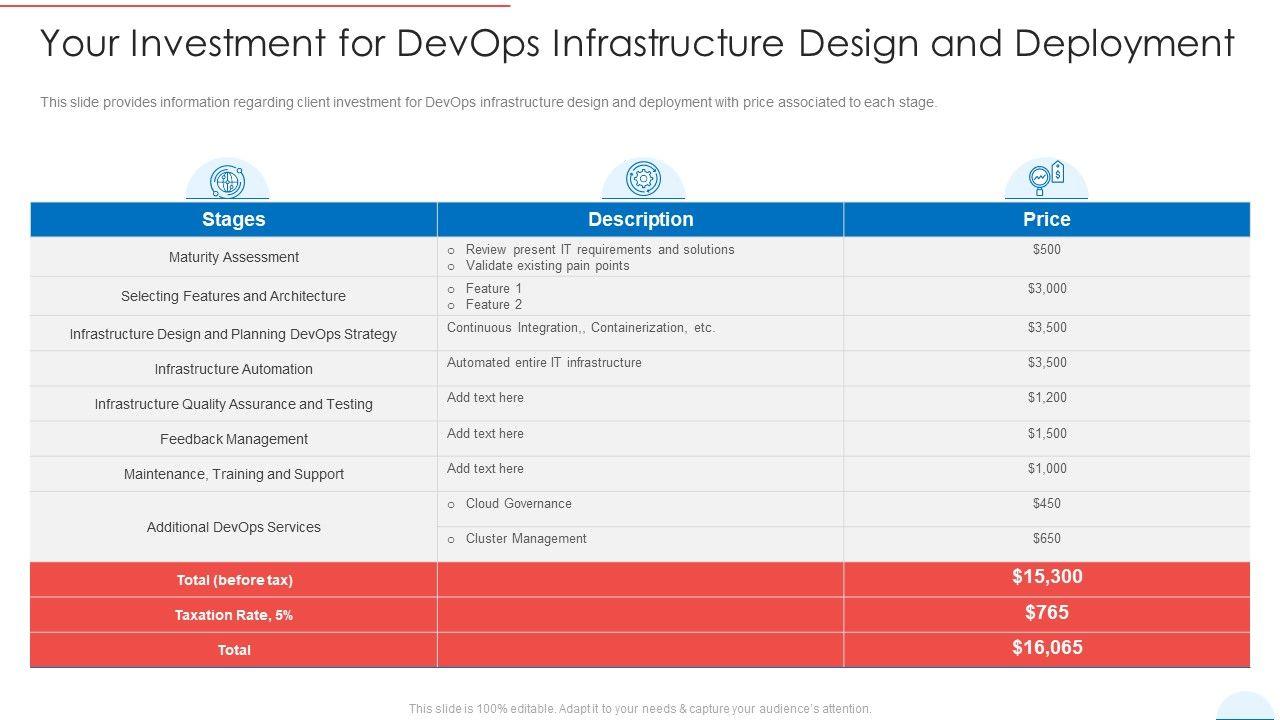This screenshot has width=1280, height=720.
Task: Select the Maturity Assessment stage cell
Action: click(x=233, y=257)
